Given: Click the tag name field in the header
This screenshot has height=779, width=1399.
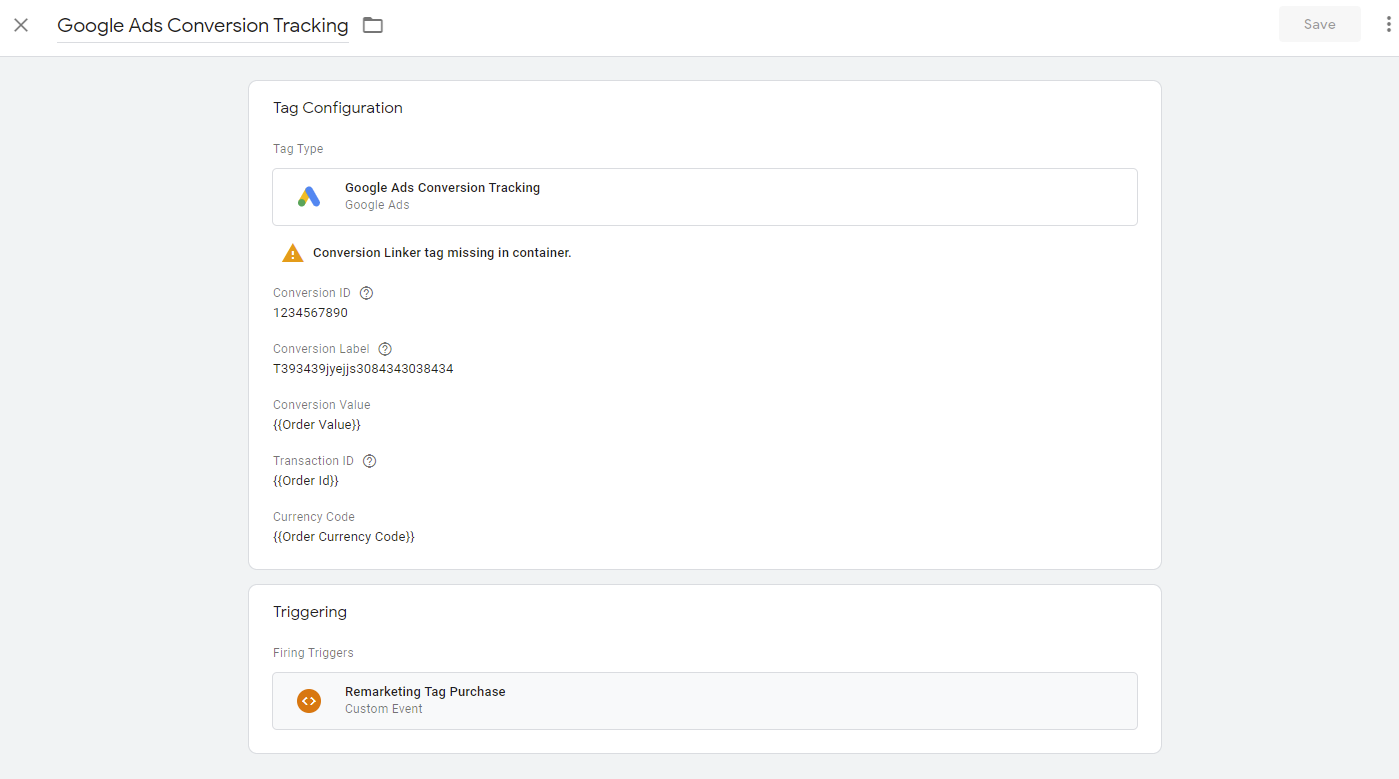Looking at the screenshot, I should [x=203, y=26].
